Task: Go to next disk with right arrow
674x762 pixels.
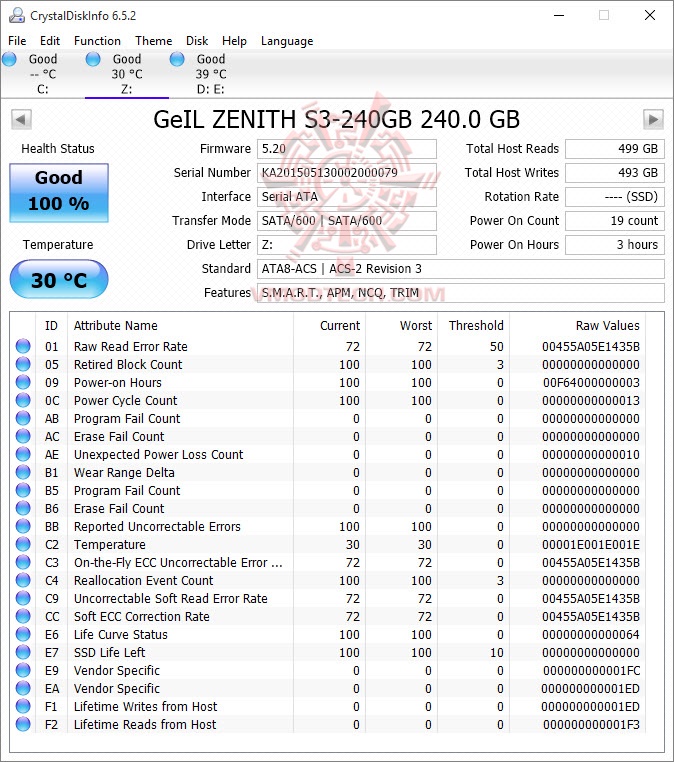Action: point(653,120)
